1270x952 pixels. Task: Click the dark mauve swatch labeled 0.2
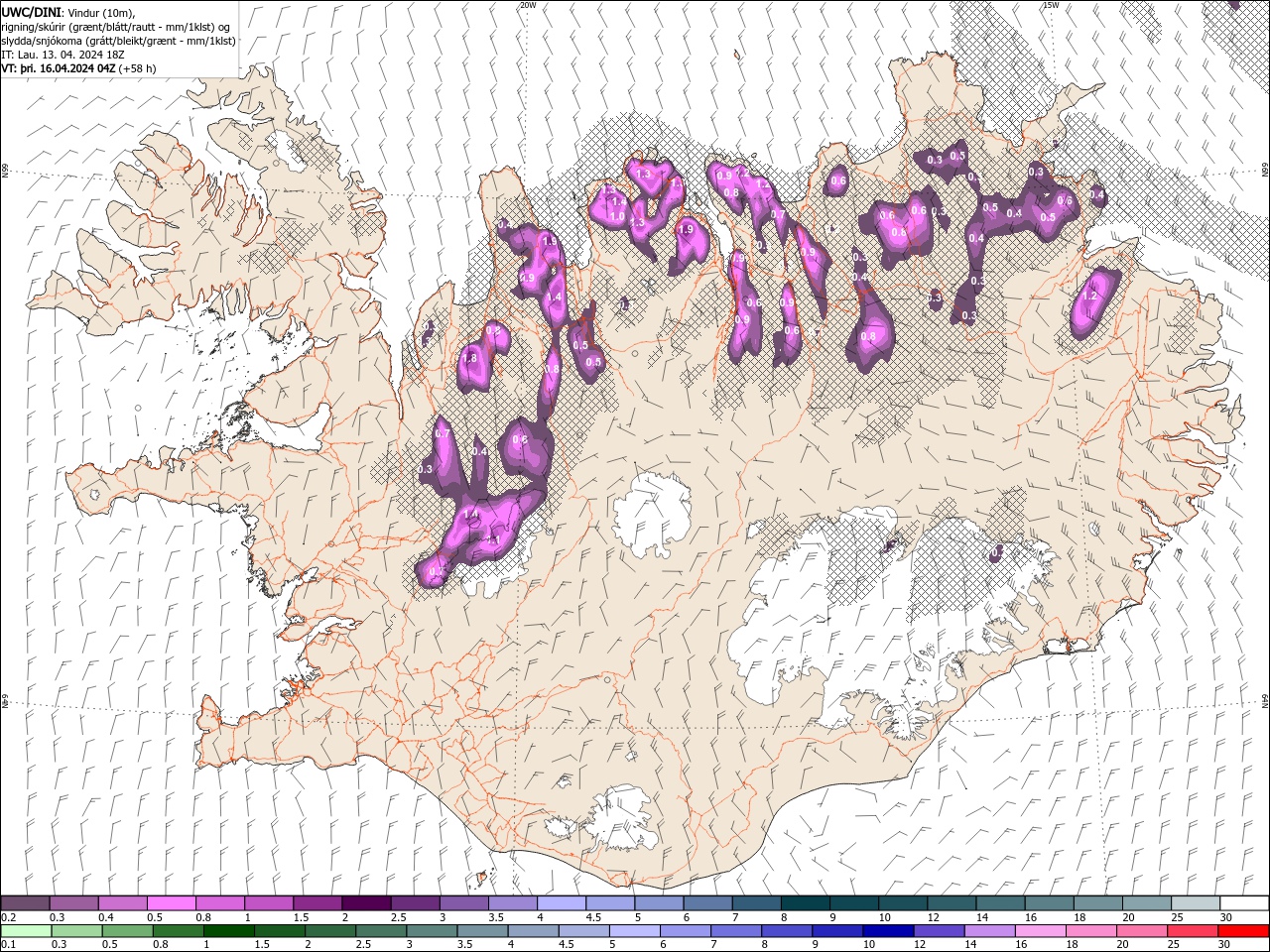pos(25,903)
